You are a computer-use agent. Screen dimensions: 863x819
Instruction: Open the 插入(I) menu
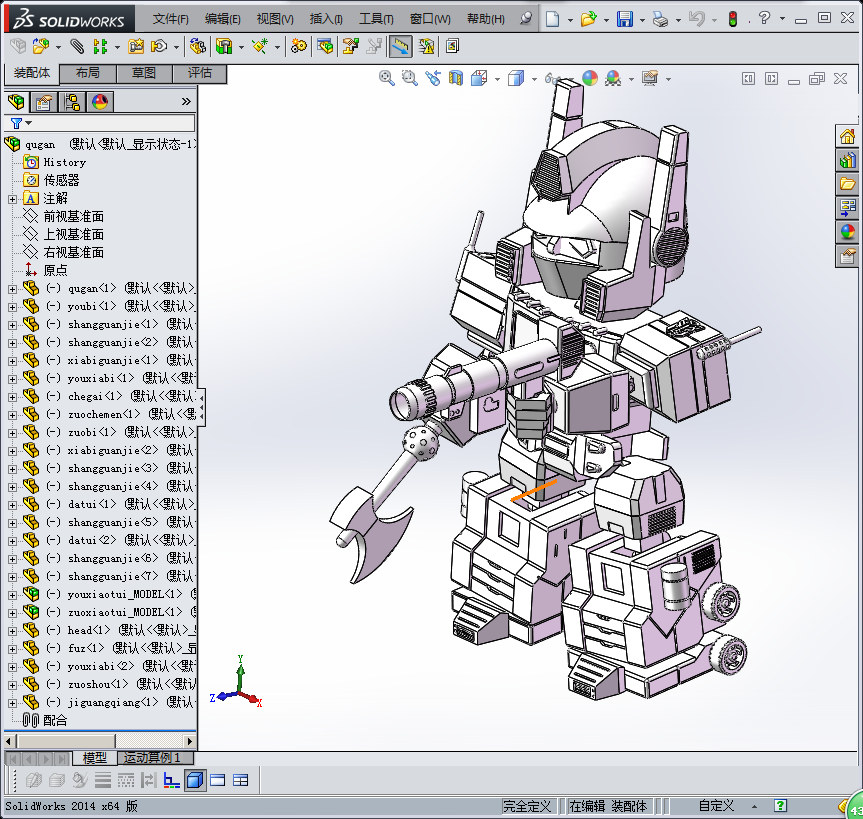tap(326, 19)
